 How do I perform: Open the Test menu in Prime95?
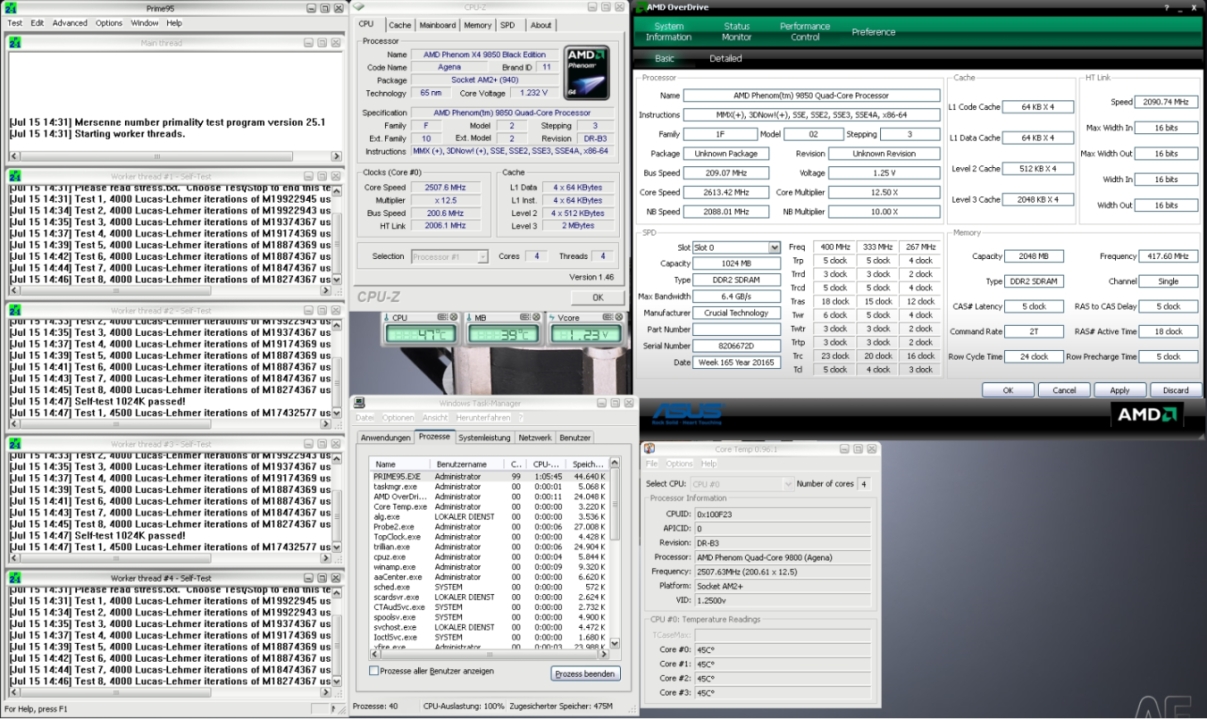click(15, 23)
